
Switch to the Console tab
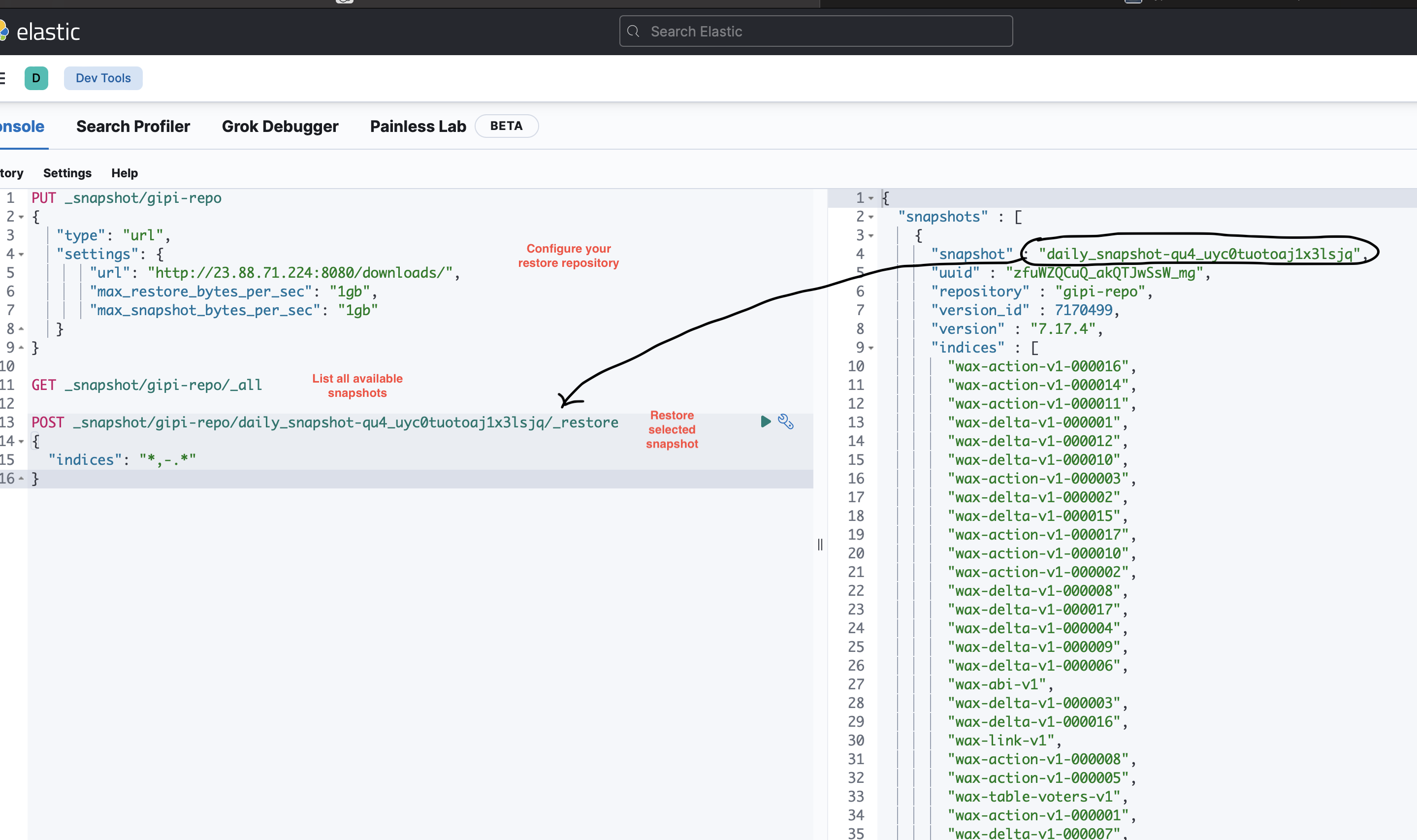coord(22,126)
